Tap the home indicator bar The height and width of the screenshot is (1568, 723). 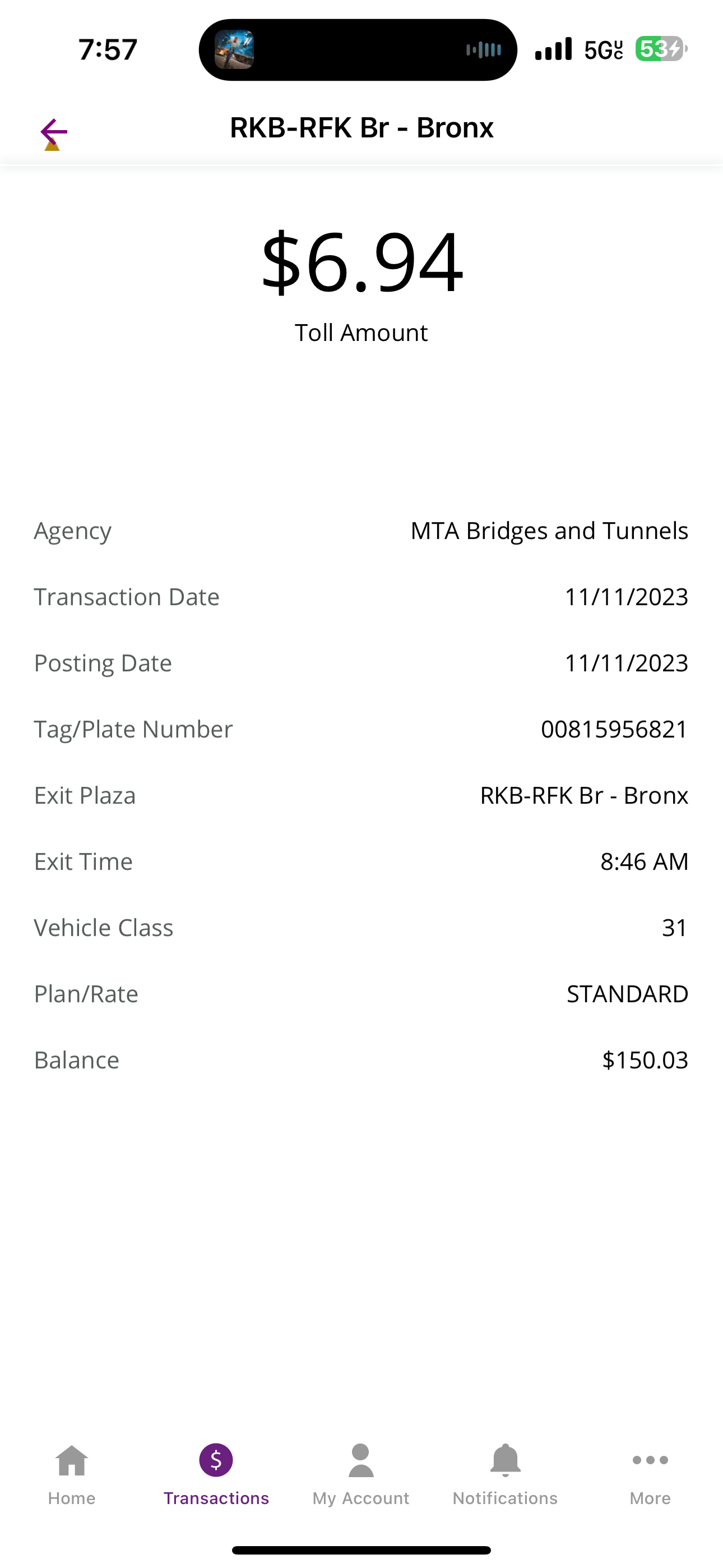(361, 1549)
